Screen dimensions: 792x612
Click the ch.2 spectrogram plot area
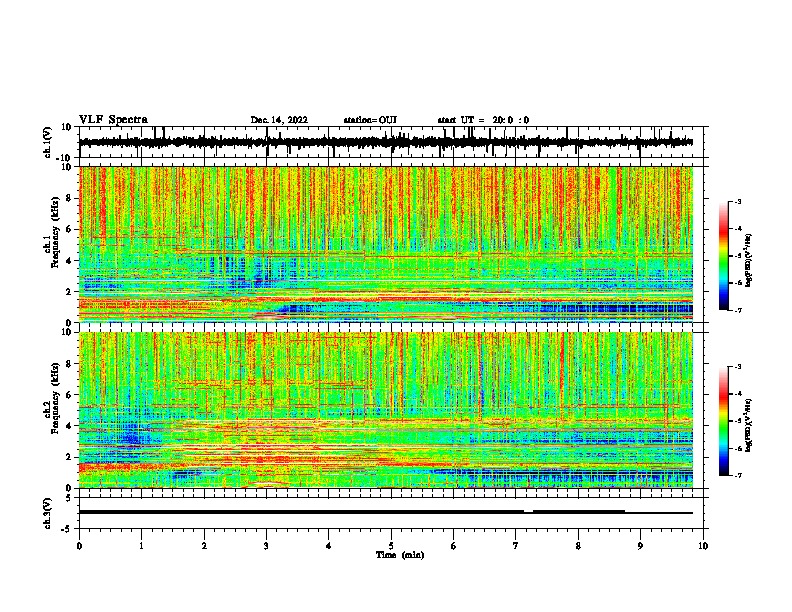(386, 410)
